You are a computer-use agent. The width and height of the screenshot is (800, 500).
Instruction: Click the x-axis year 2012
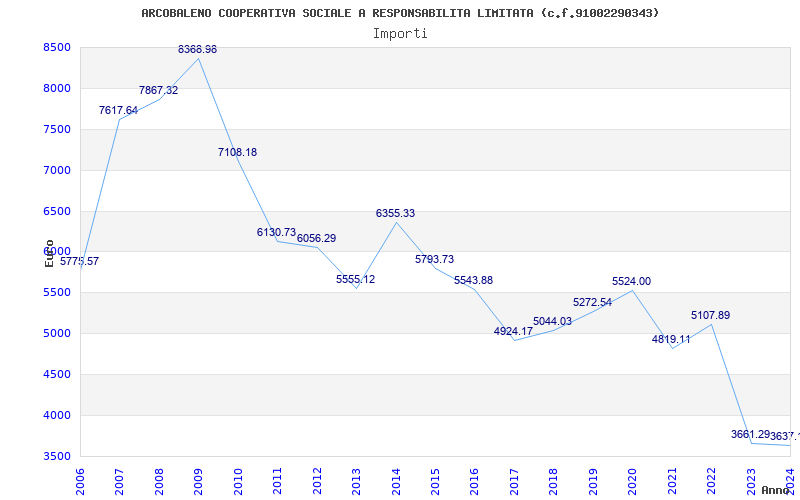point(317,481)
